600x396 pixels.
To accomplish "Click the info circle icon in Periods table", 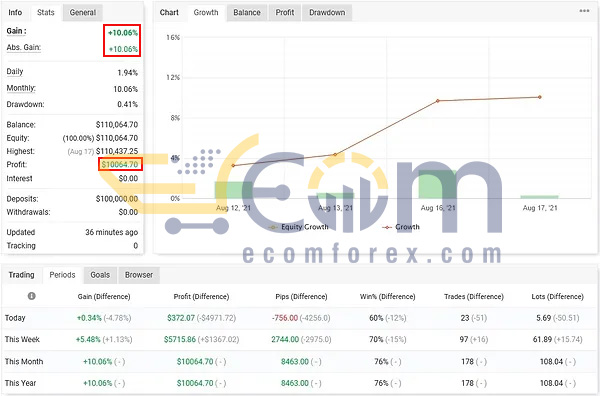I will pyautogui.click(x=32, y=296).
